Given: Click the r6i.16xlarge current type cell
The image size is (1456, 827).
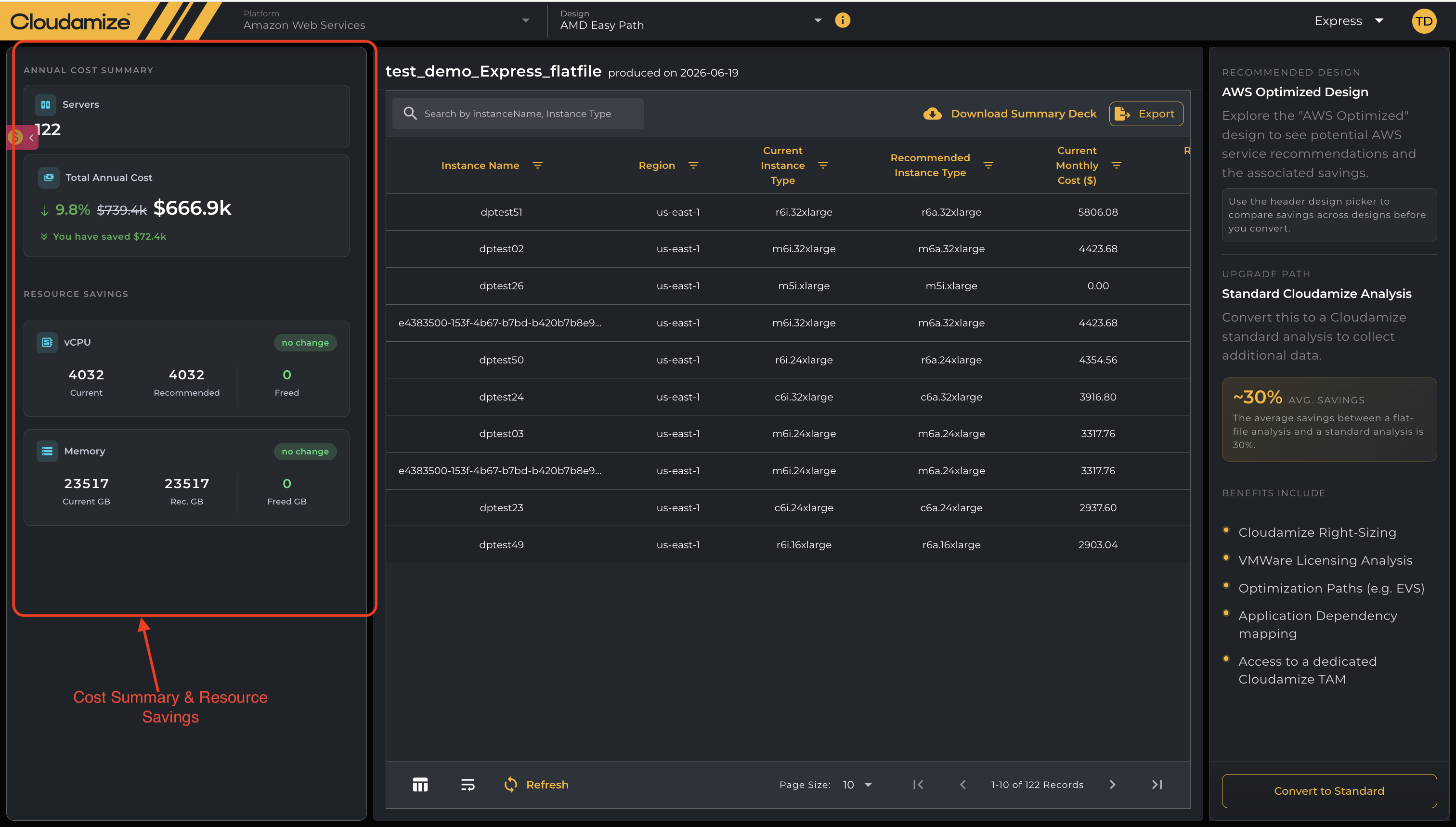Looking at the screenshot, I should [804, 545].
